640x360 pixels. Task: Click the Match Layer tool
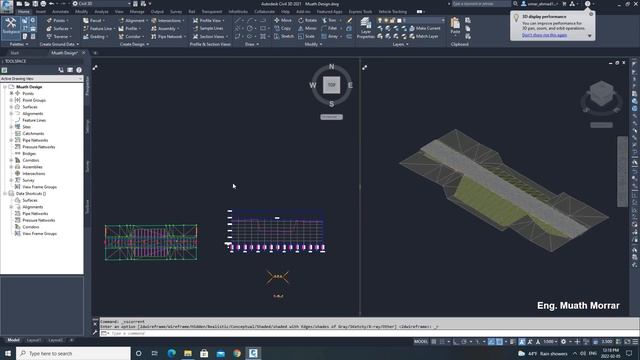(424, 36)
